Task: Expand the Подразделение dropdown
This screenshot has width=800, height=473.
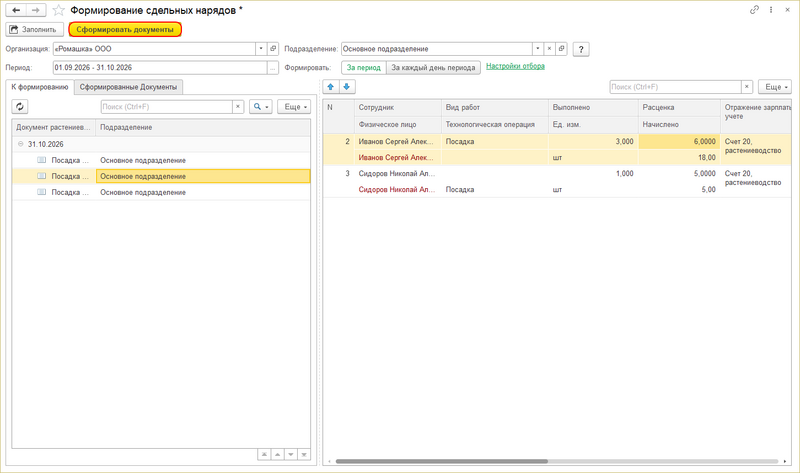Action: 537,49
